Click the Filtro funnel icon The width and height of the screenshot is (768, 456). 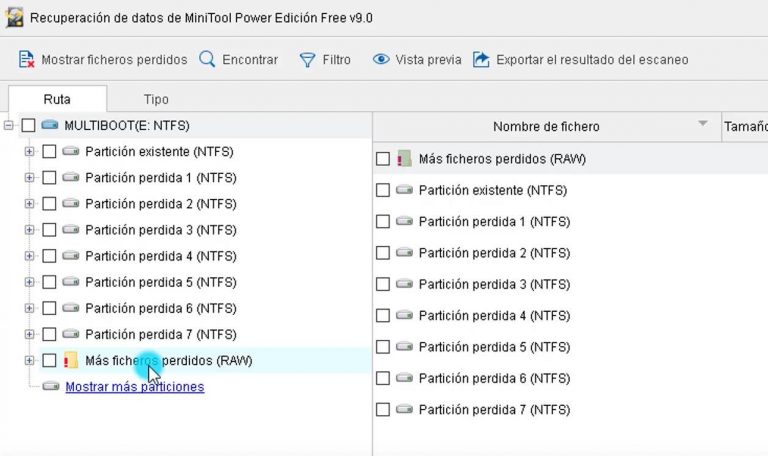click(307, 60)
